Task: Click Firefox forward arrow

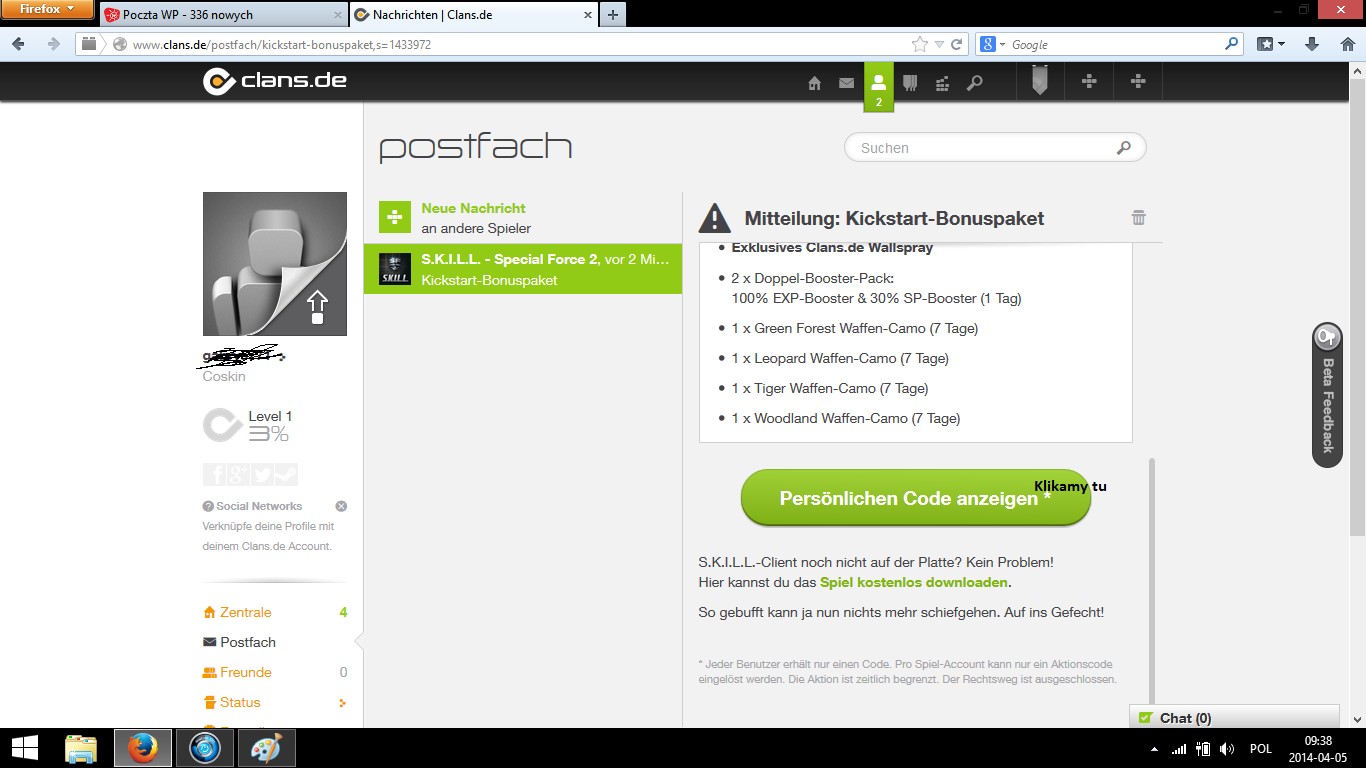Action: (53, 44)
